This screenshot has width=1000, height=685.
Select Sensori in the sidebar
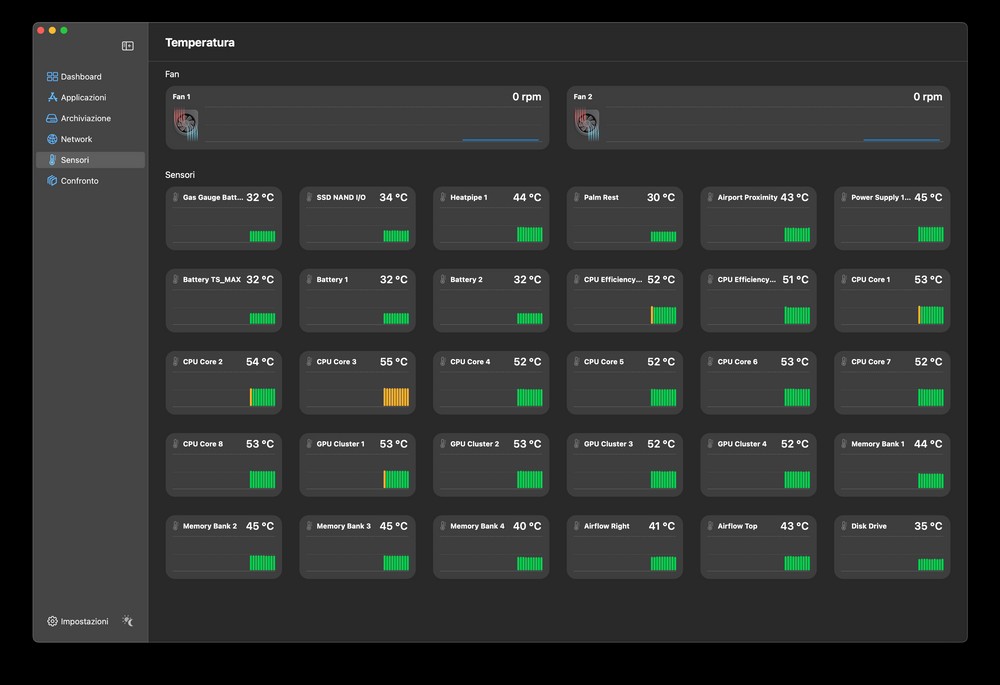tap(75, 160)
